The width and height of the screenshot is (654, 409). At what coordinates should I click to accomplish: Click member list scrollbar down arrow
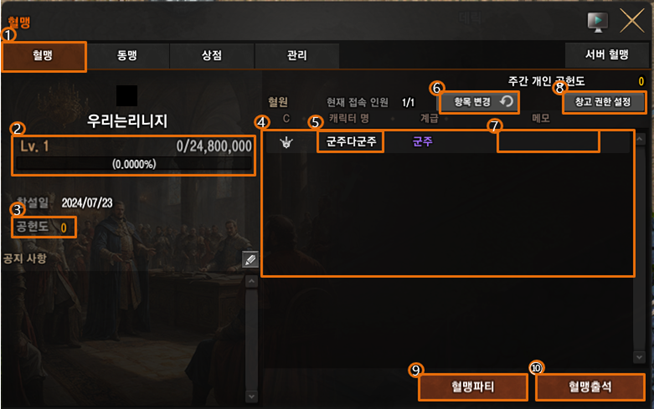tap(639, 357)
